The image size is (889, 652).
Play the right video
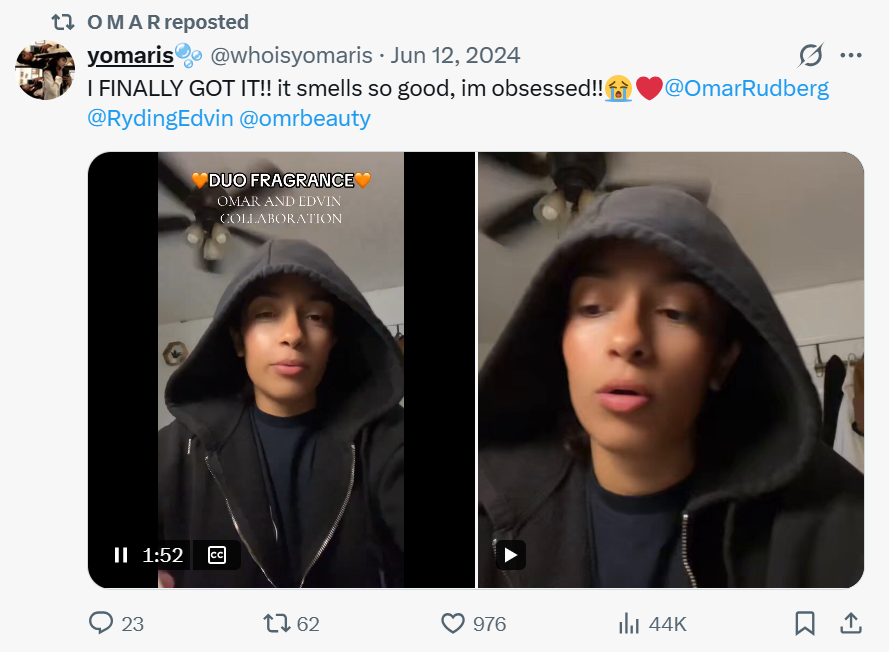(x=510, y=555)
